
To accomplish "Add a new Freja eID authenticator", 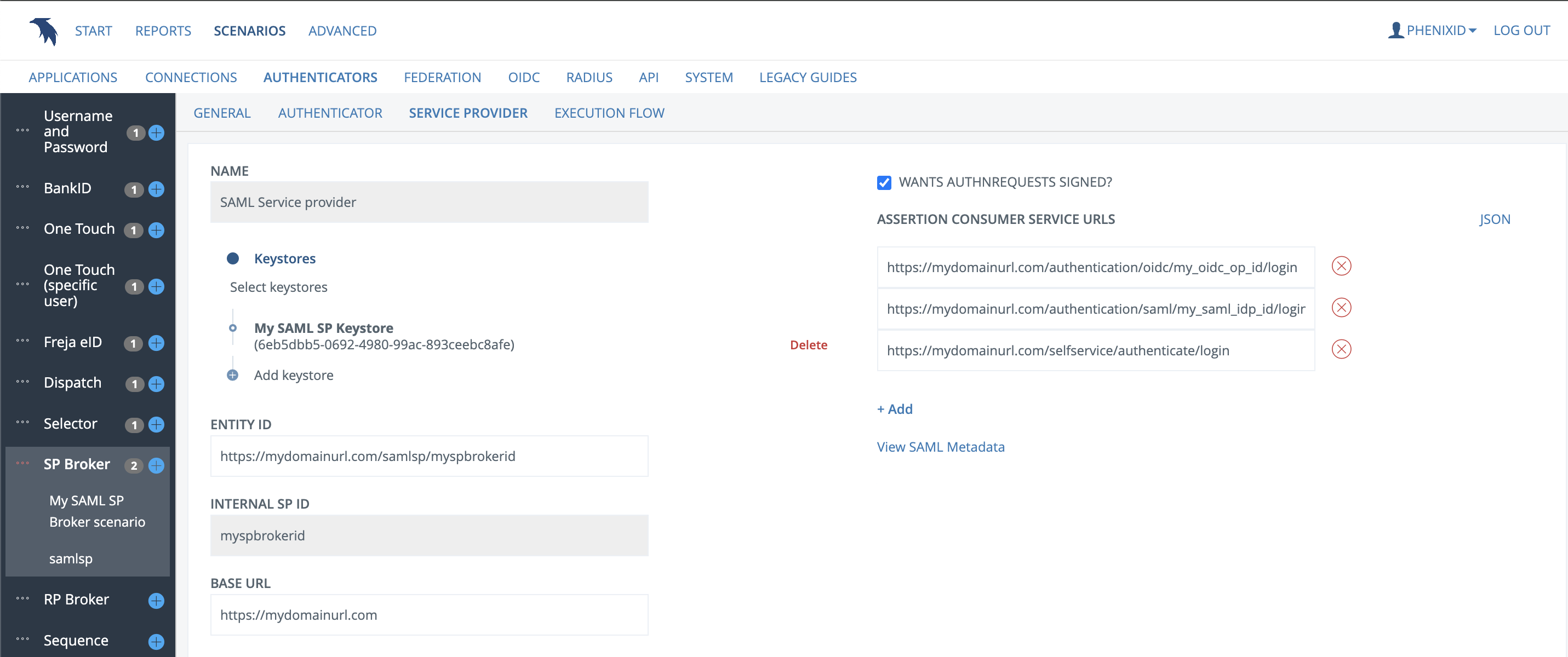I will (157, 343).
